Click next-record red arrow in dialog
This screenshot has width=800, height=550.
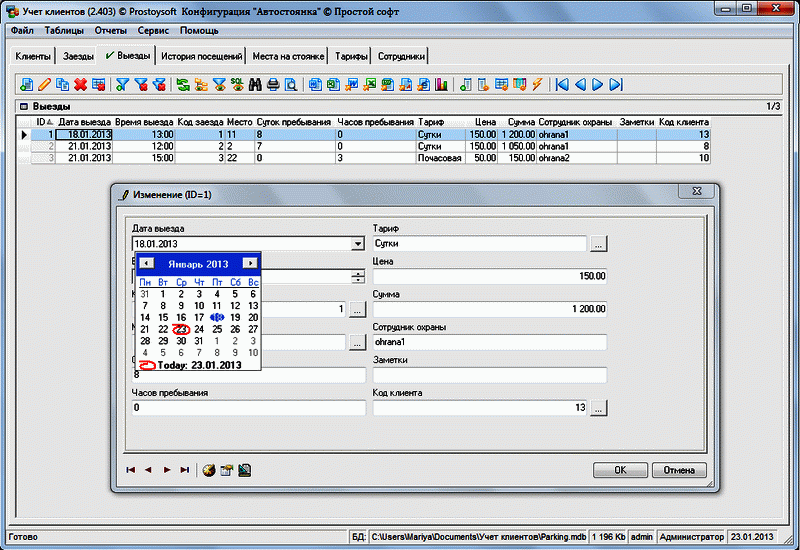tap(167, 470)
